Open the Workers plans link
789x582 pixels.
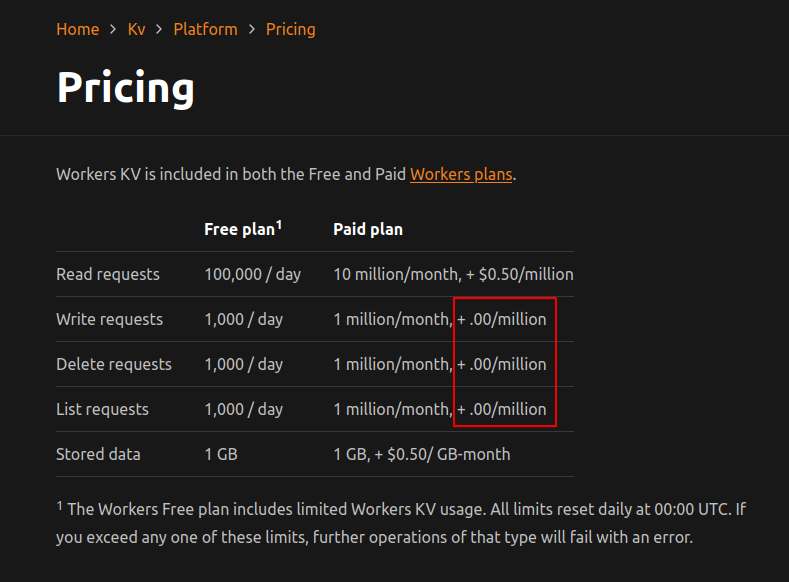pyautogui.click(x=461, y=174)
